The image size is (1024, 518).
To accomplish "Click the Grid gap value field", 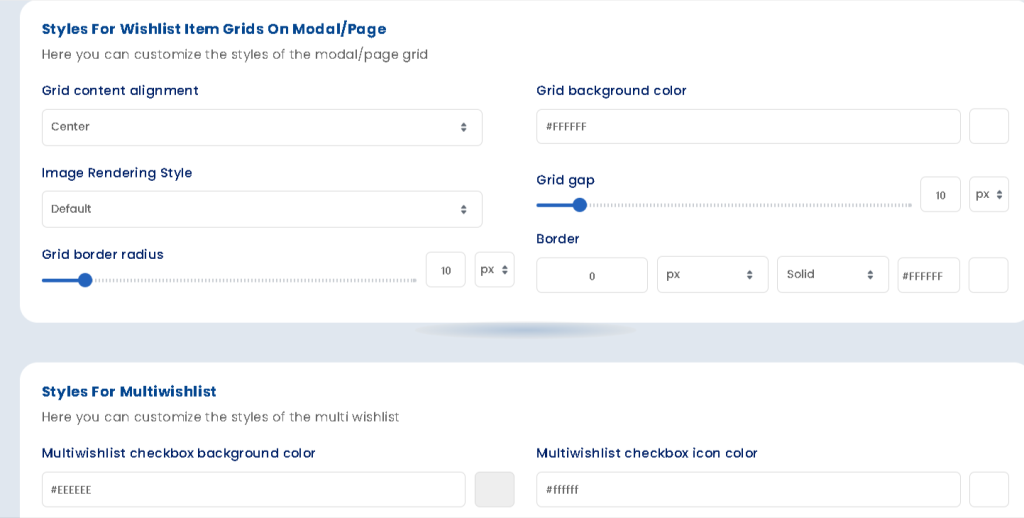I will click(x=940, y=195).
